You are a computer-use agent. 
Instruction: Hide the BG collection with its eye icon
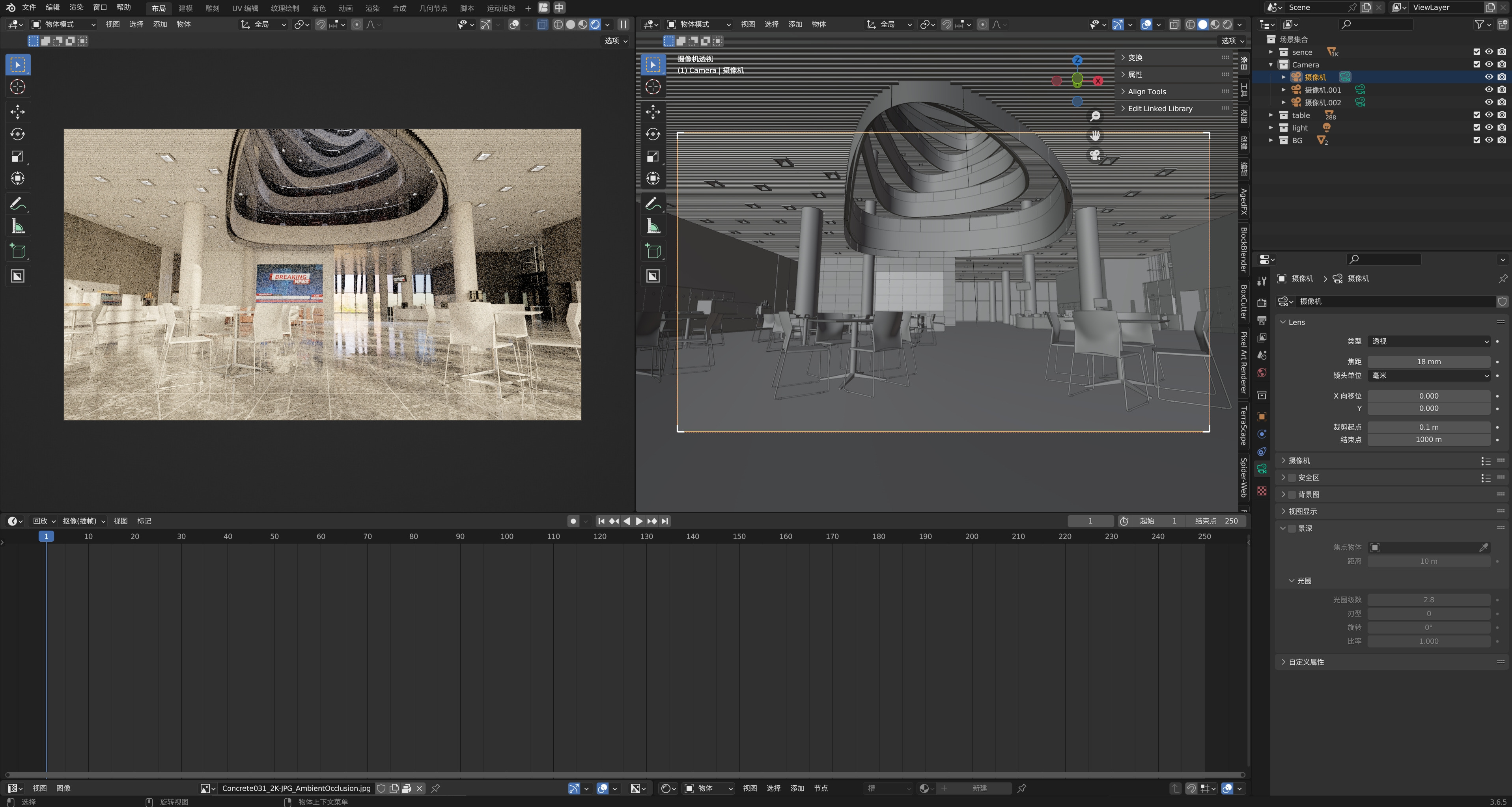coord(1488,140)
